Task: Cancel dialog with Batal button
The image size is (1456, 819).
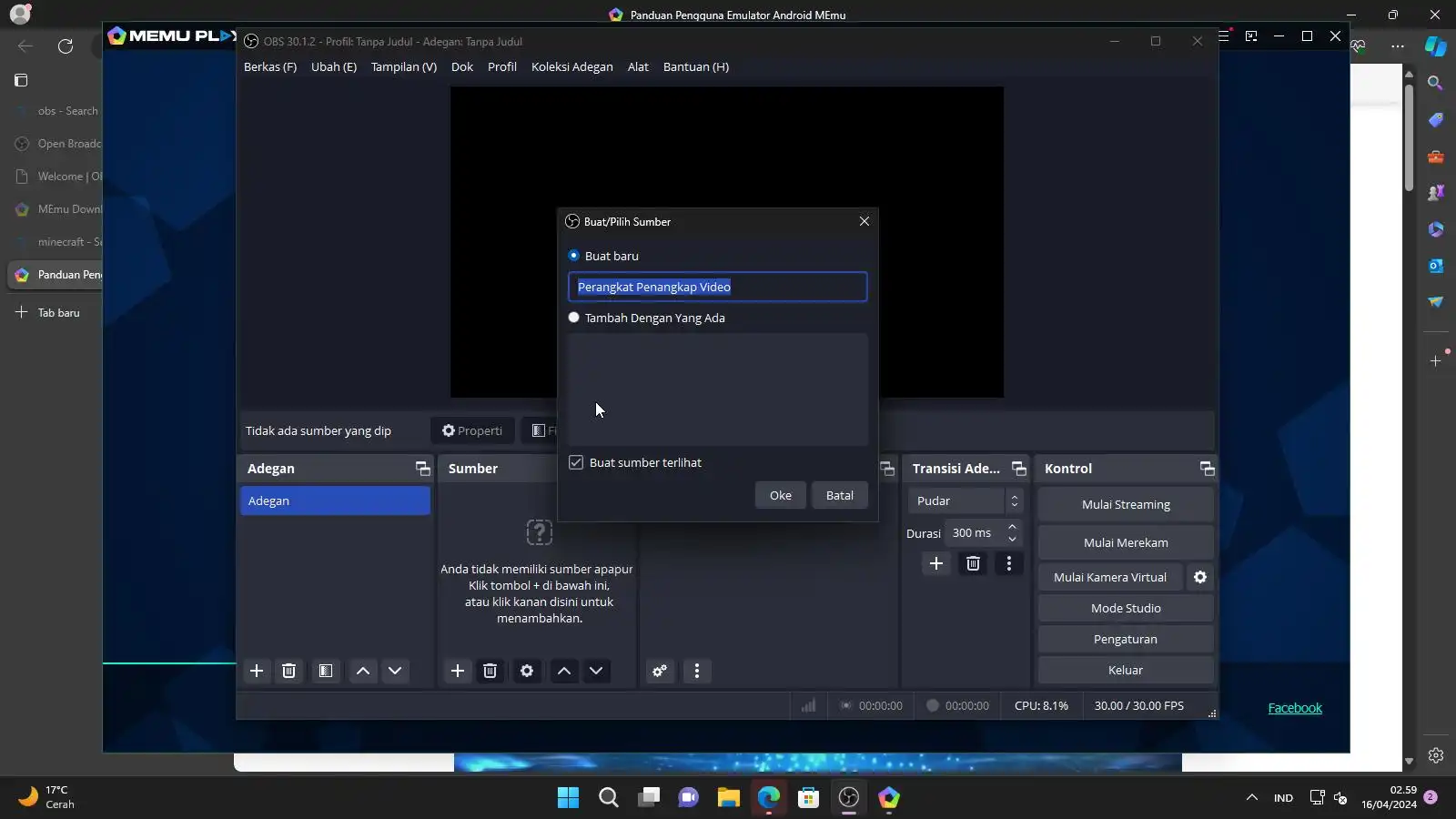Action: [840, 495]
